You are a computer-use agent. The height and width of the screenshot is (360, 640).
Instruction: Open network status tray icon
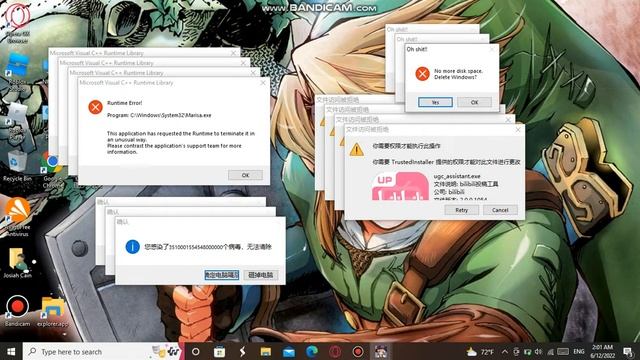coord(550,351)
